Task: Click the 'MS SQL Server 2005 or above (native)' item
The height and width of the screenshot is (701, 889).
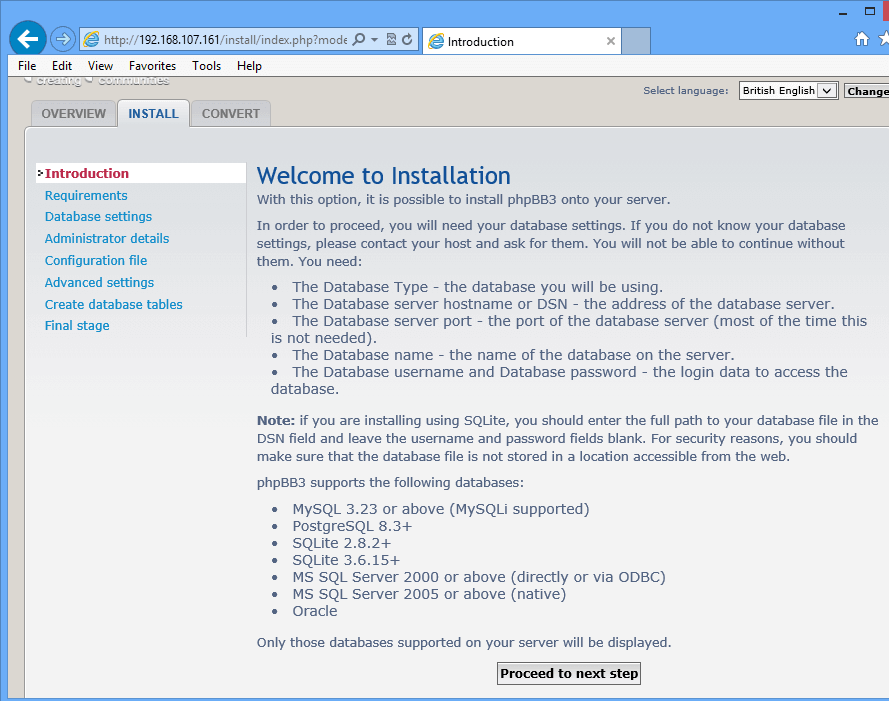Action: (x=429, y=594)
